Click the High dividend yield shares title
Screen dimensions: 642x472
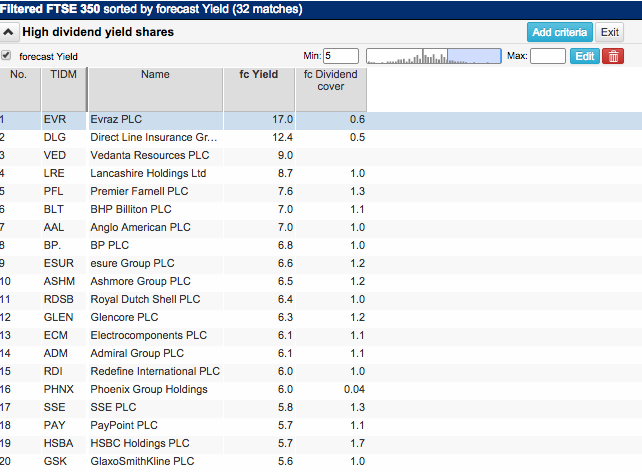pyautogui.click(x=98, y=32)
